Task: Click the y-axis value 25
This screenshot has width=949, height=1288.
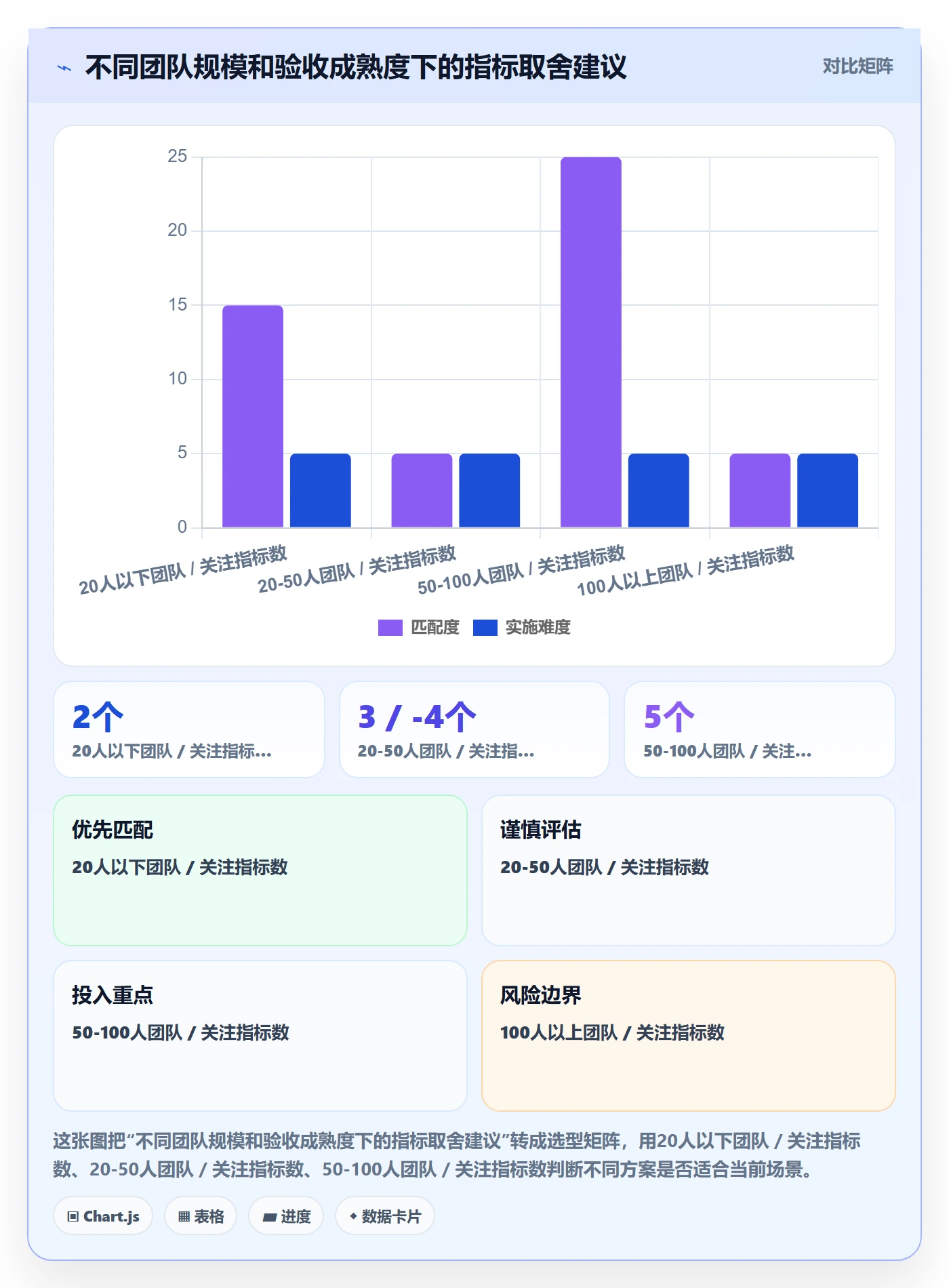Action: tap(178, 157)
